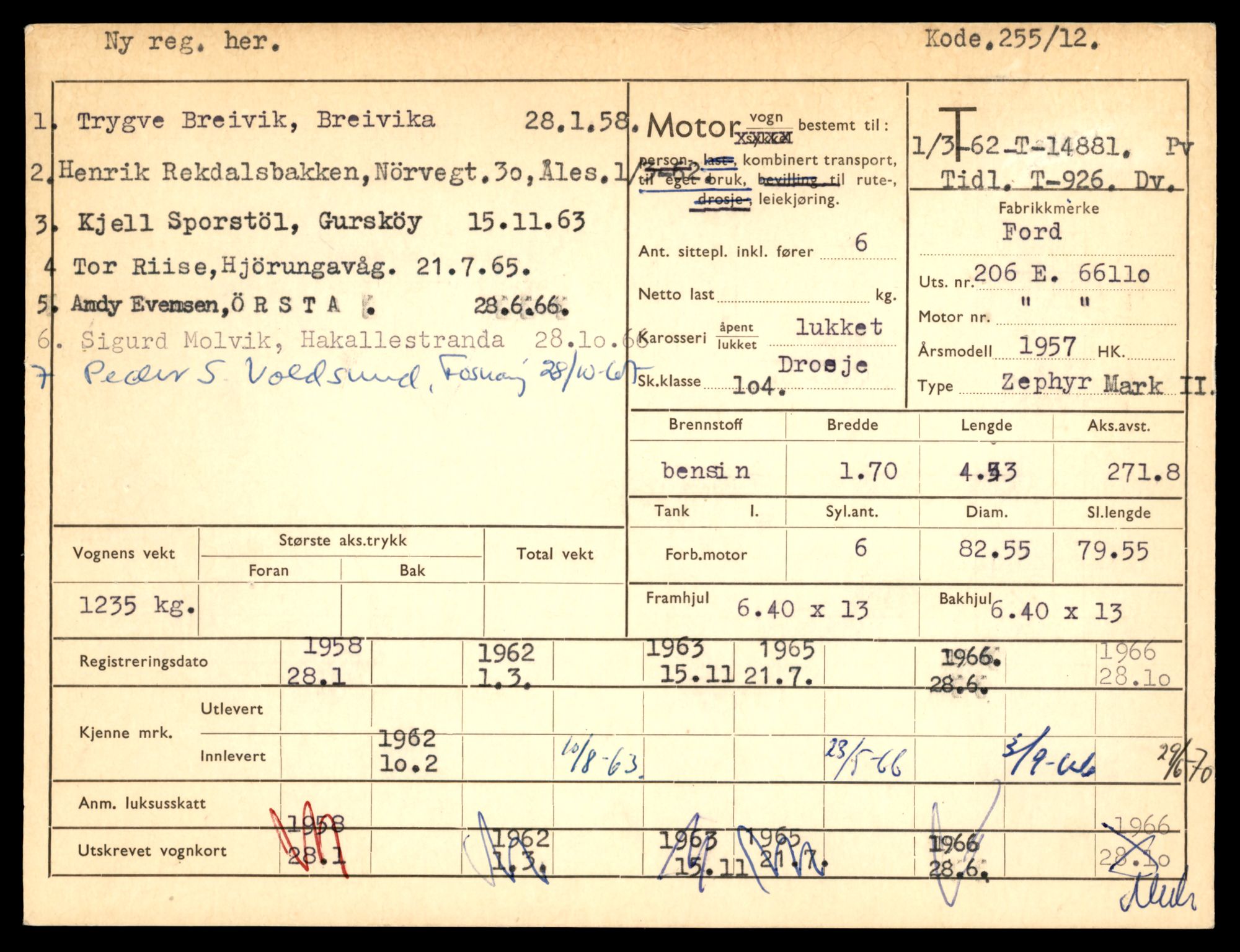The width and height of the screenshot is (1240, 952).
Task: Select the 'Netto last' label
Action: tap(676, 294)
